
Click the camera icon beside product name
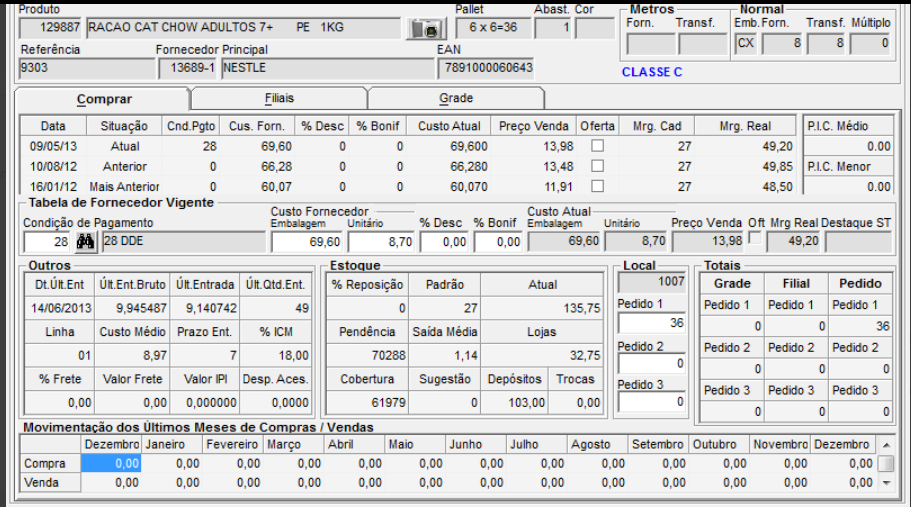[426, 28]
